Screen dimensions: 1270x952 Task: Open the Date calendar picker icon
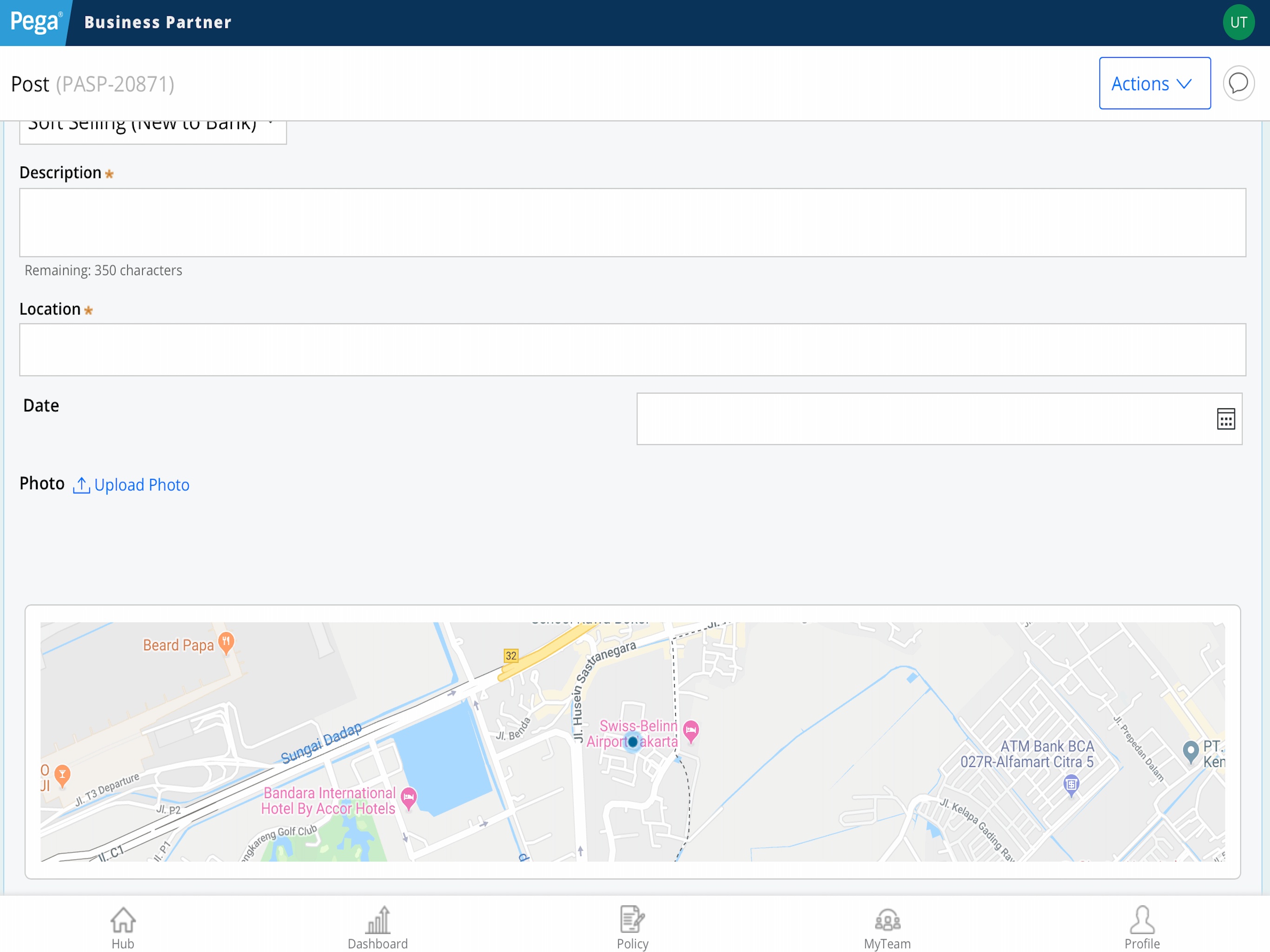(1226, 418)
